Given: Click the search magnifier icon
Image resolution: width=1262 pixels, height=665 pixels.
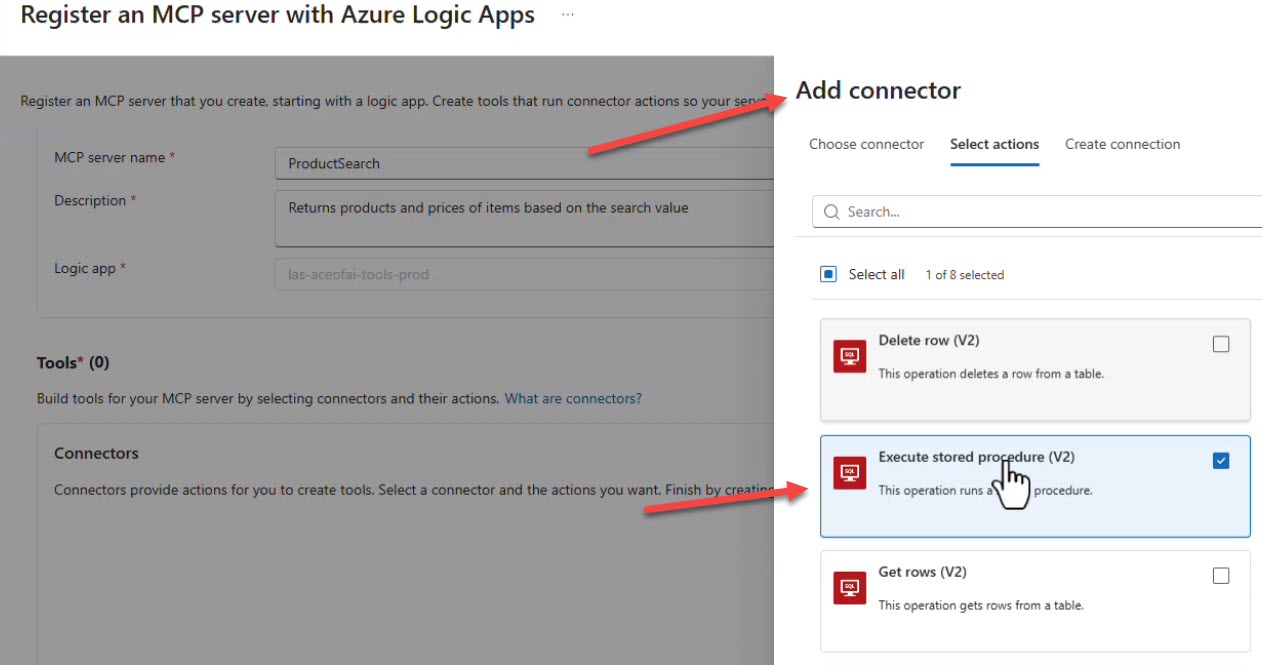Looking at the screenshot, I should pyautogui.click(x=832, y=212).
